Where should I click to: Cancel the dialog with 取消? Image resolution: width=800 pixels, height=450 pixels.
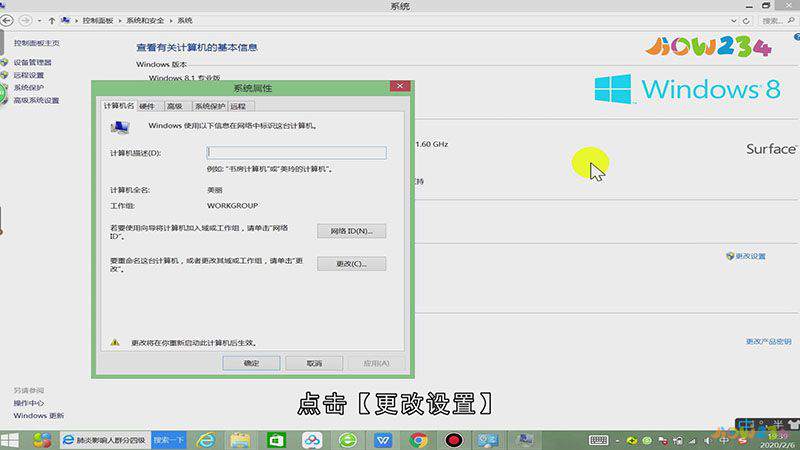coord(314,363)
